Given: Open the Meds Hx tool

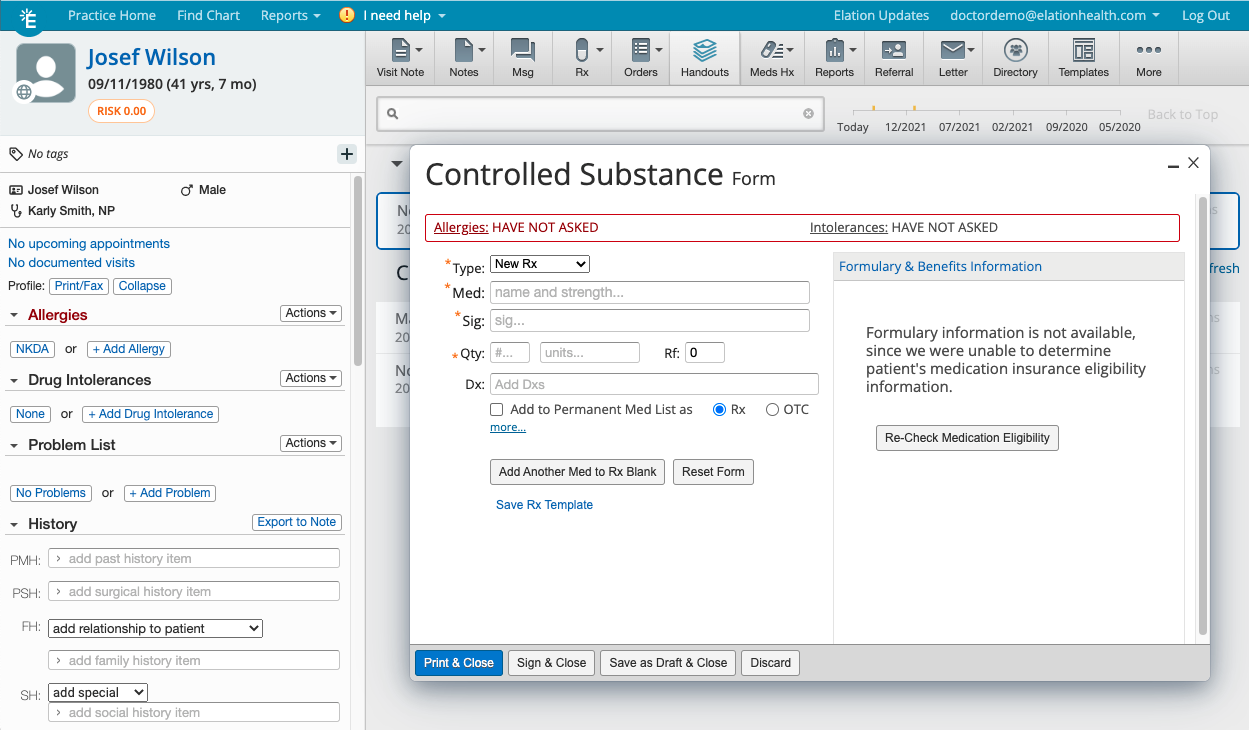Looking at the screenshot, I should [x=770, y=57].
